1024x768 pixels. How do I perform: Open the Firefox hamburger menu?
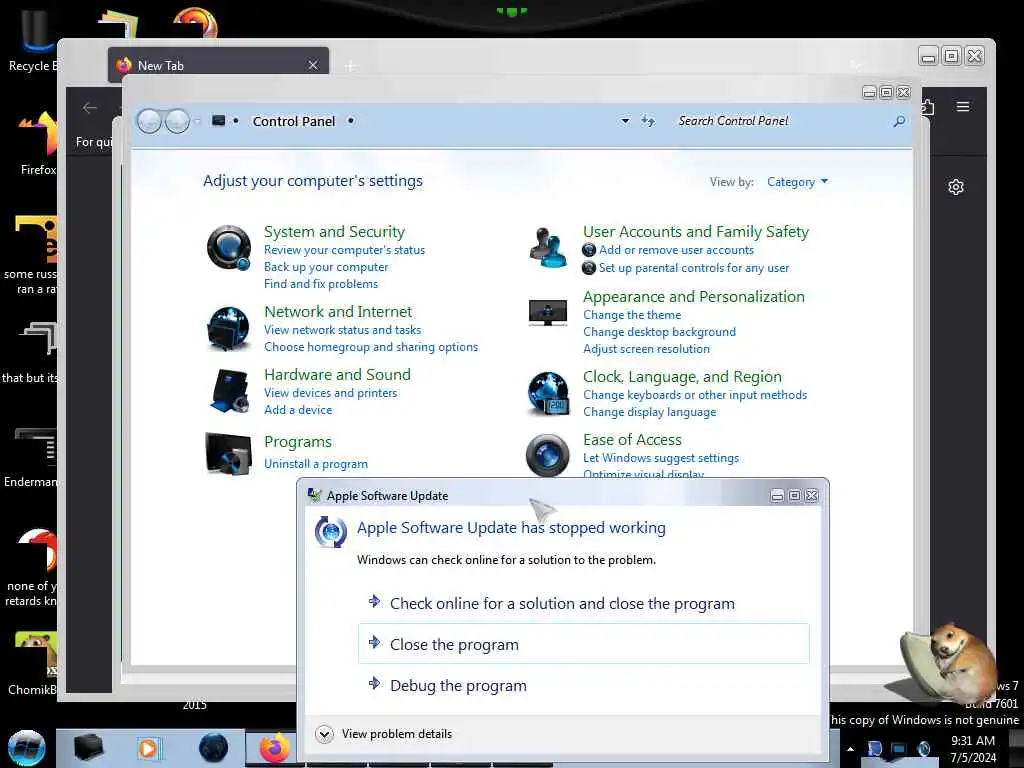[963, 106]
